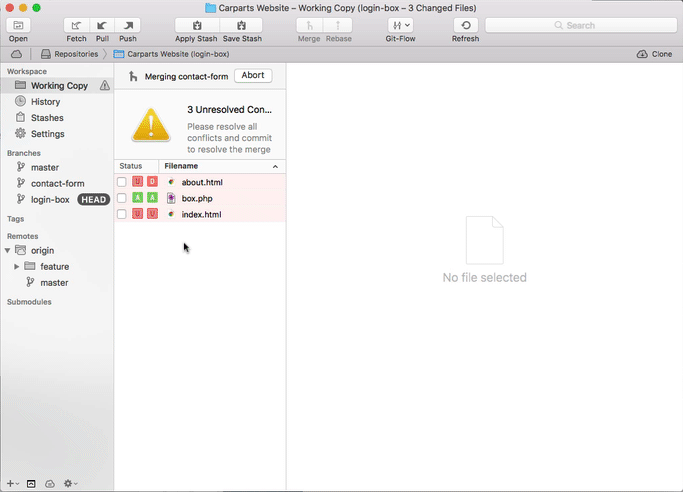This screenshot has height=492, width=683.
Task: Open the gear actions menu in sidebar footer
Action: click(x=70, y=483)
